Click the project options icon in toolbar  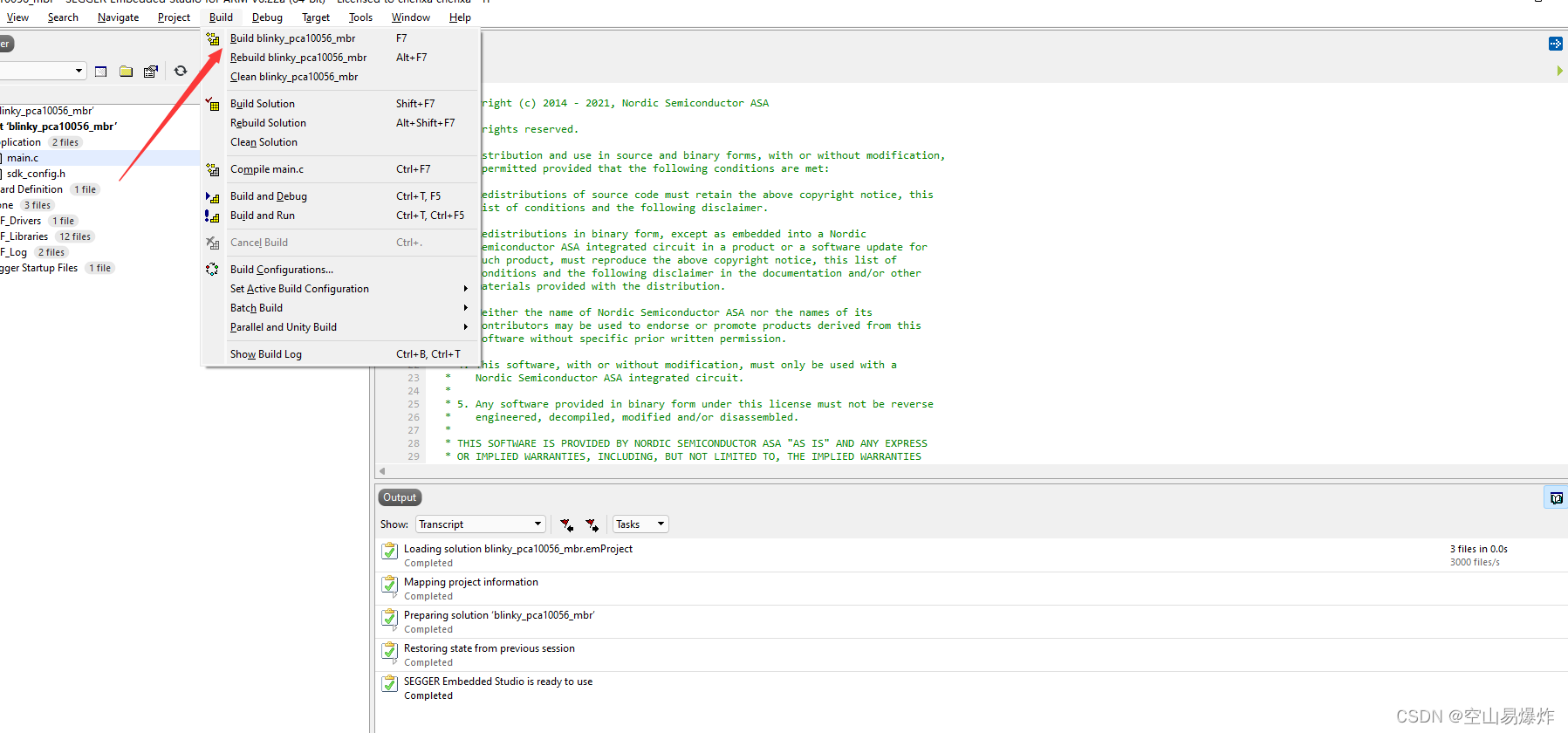(x=151, y=72)
